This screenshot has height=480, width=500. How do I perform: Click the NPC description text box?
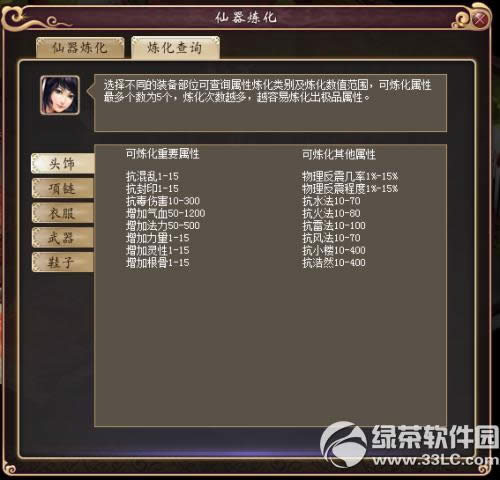271,103
